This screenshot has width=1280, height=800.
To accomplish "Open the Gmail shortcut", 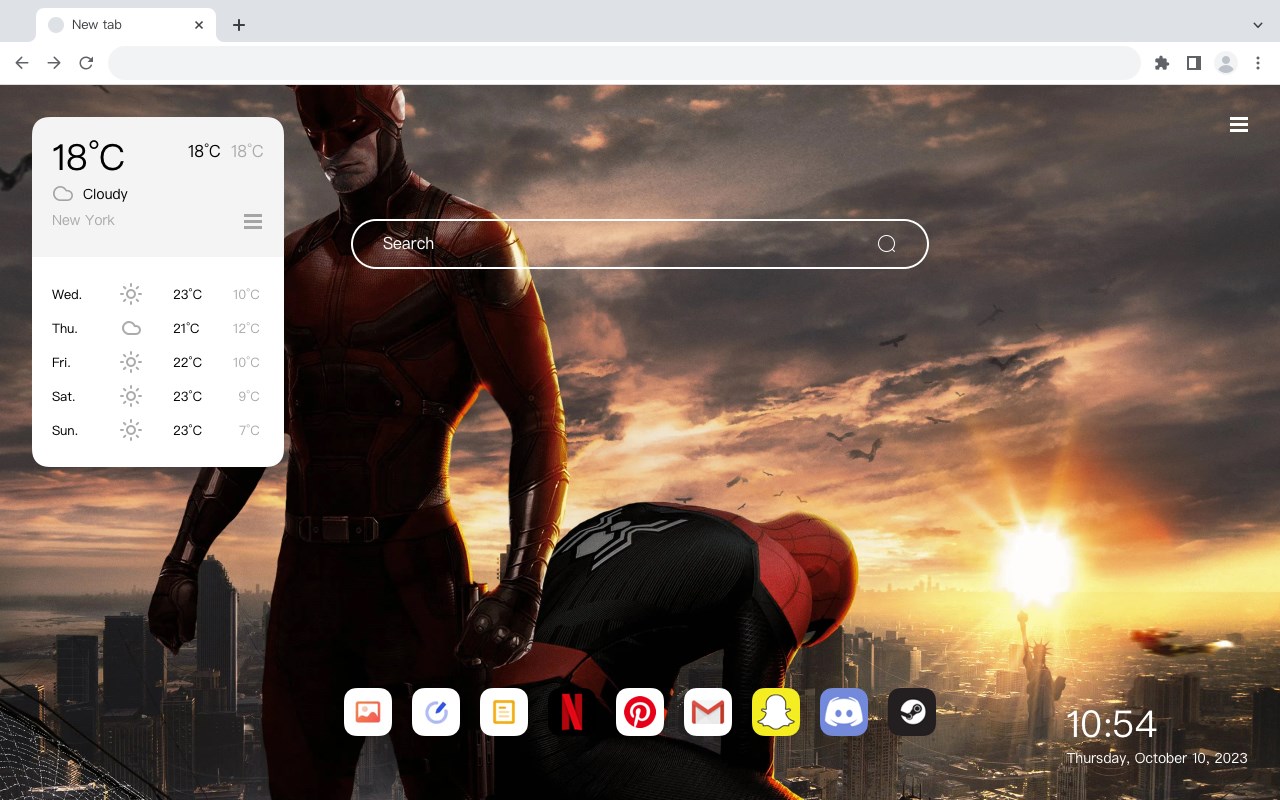I will (x=708, y=712).
